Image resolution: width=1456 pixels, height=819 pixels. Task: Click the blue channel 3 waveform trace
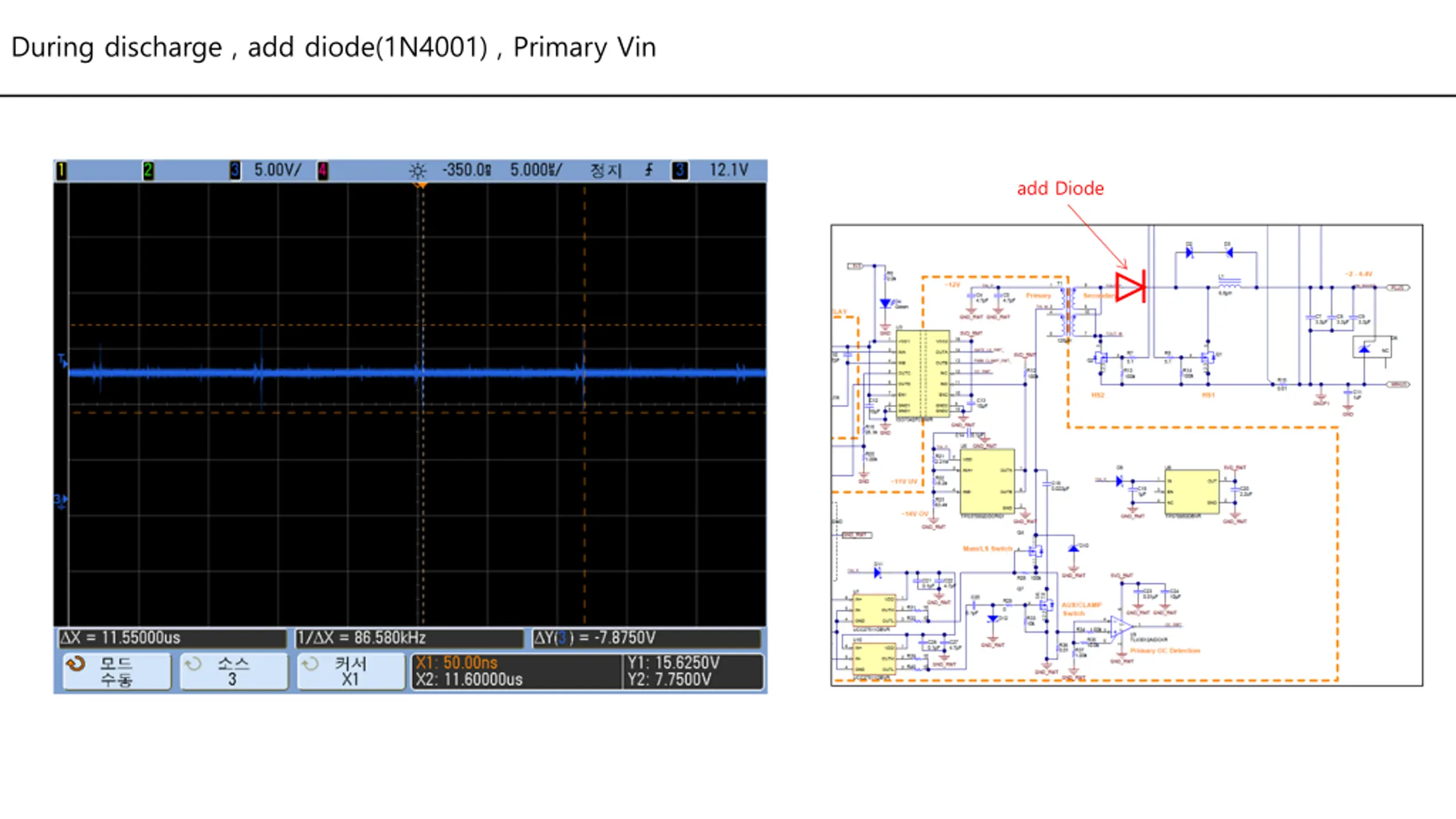(417, 374)
